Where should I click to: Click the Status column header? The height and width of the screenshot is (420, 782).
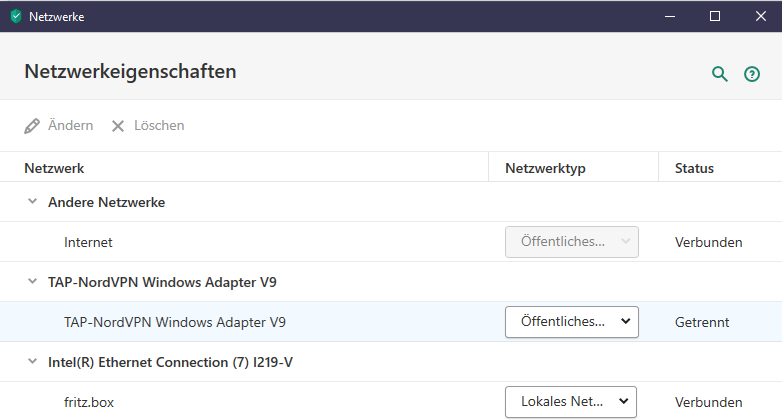pyautogui.click(x=694, y=168)
